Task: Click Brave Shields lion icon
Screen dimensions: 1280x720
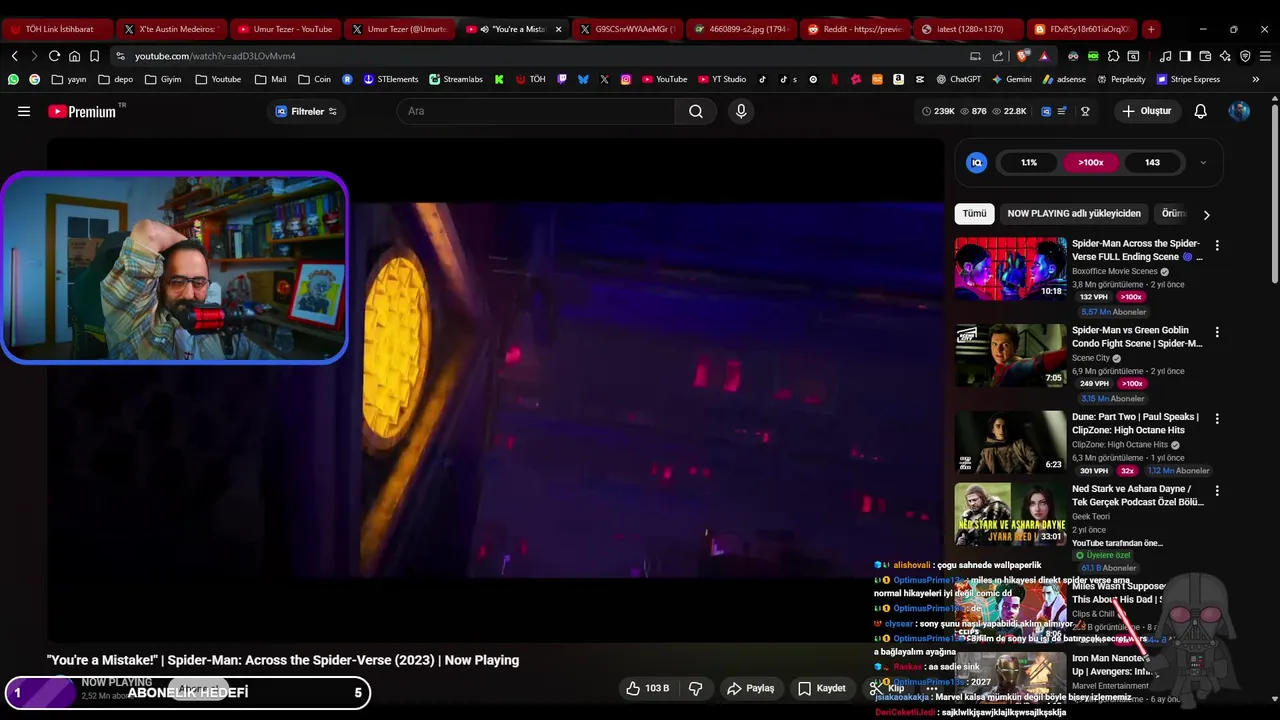Action: [1022, 56]
